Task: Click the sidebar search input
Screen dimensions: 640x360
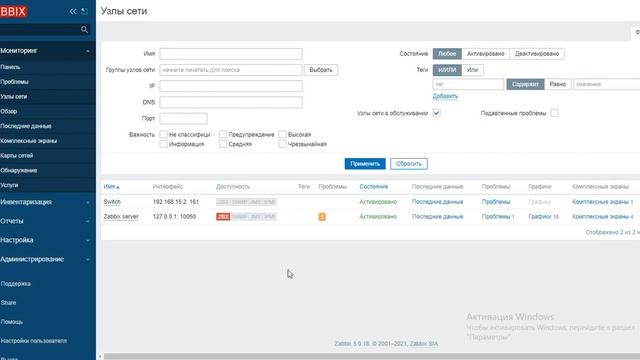Action: [40, 29]
